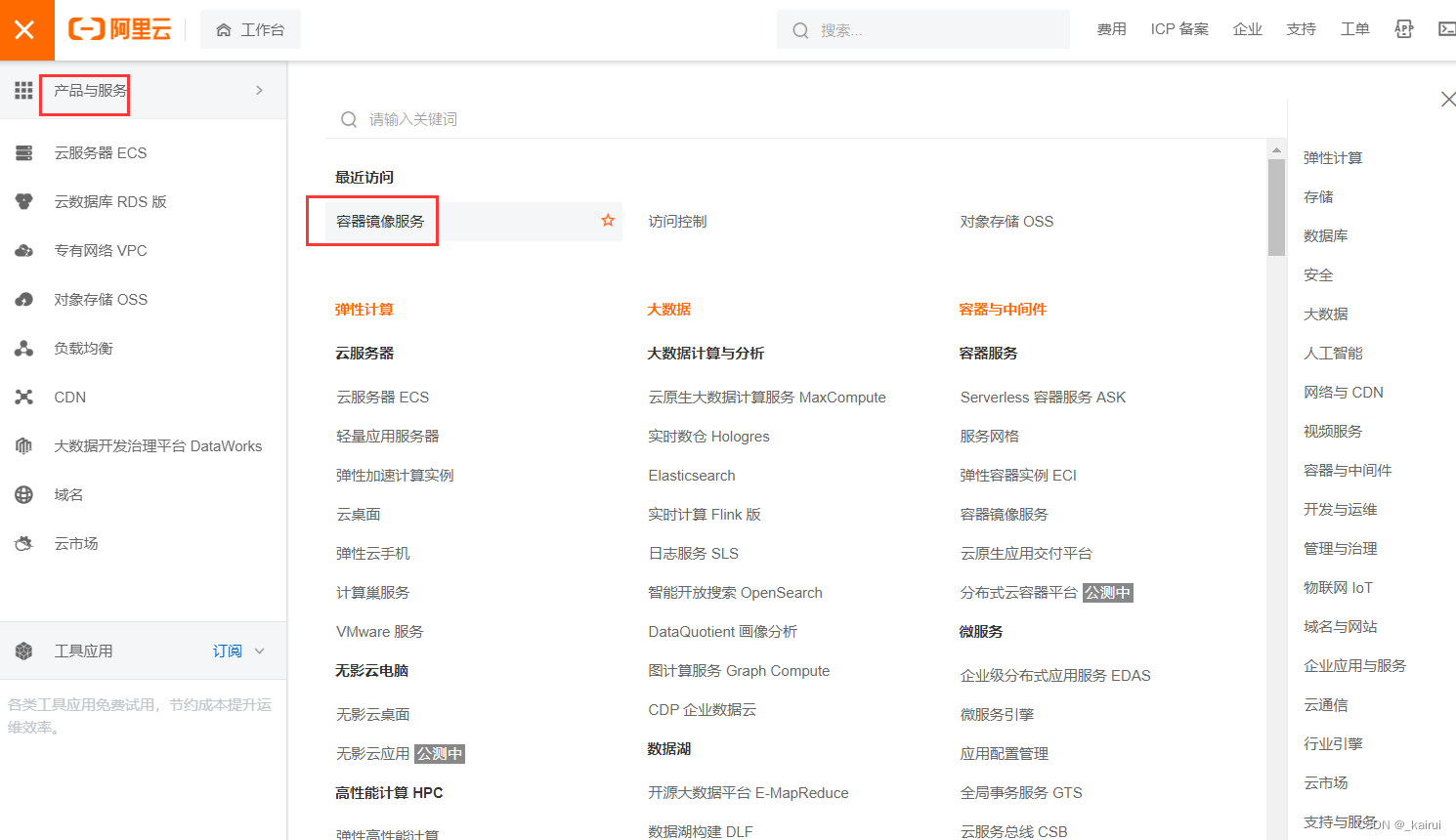Toggle favorite star for 容器镜像服务
The height and width of the screenshot is (840, 1456).
tap(608, 221)
